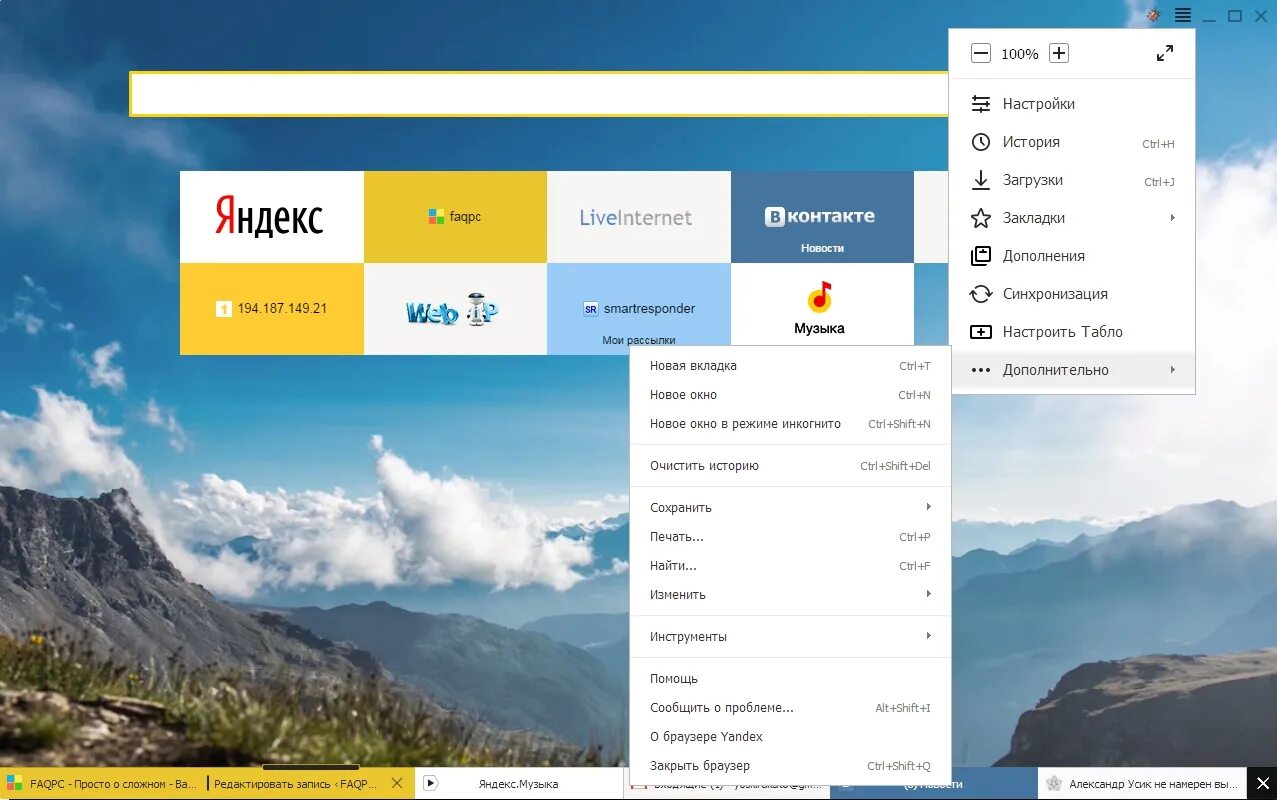Choose Закрыть браузер

point(790,766)
